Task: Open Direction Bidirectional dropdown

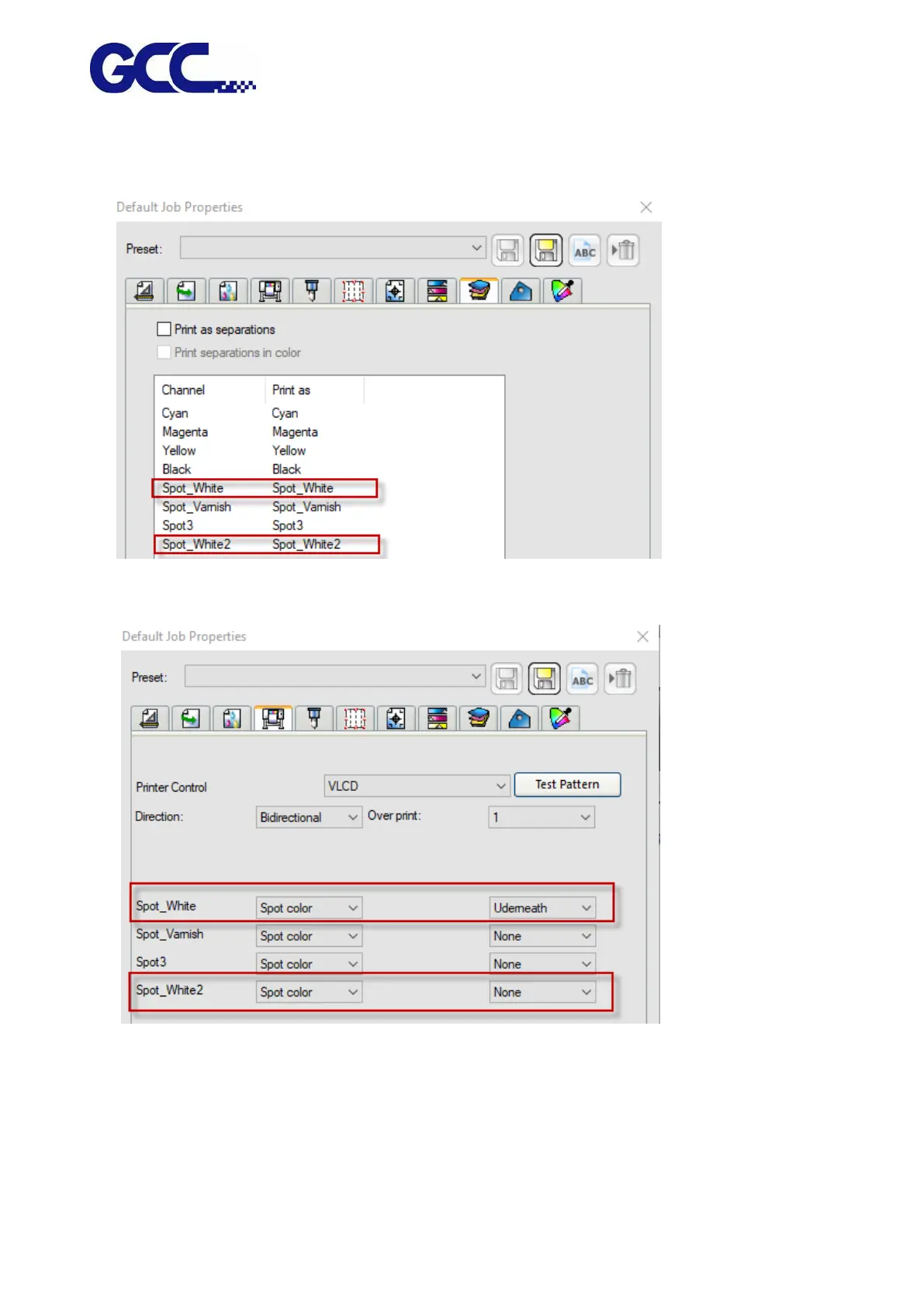Action: tap(309, 817)
